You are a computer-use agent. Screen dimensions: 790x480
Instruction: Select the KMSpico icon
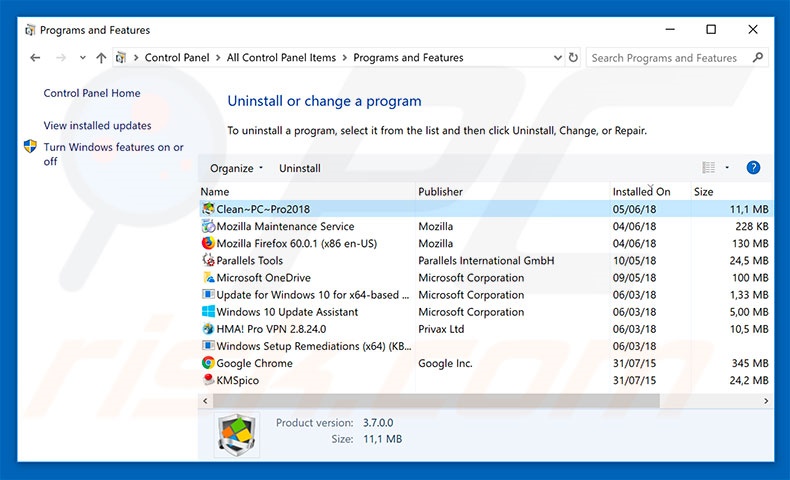click(208, 379)
